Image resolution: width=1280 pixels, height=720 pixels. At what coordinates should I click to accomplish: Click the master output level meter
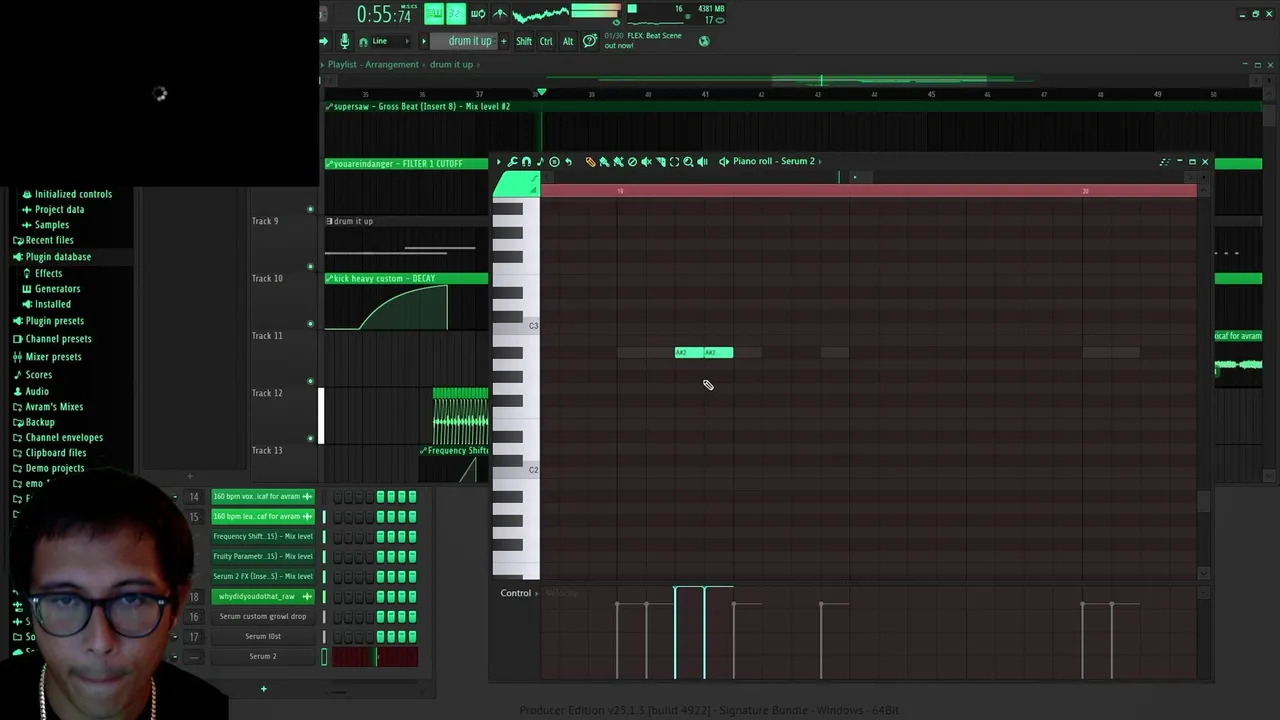[x=596, y=12]
